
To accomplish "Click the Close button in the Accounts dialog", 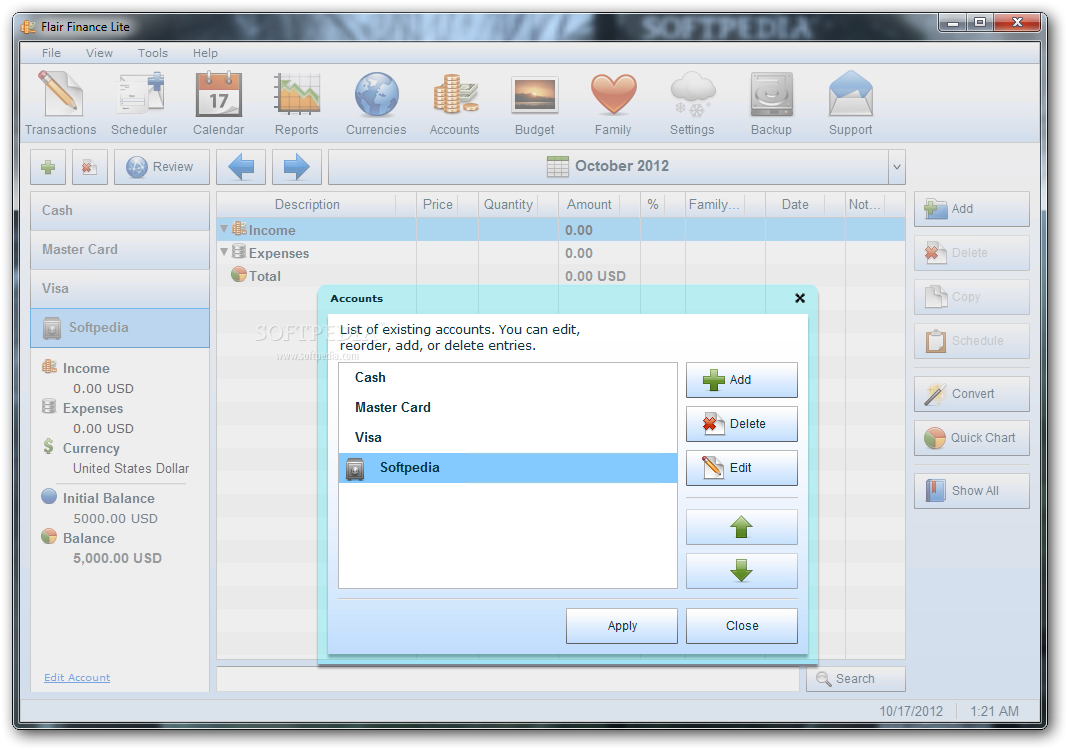I will (741, 625).
